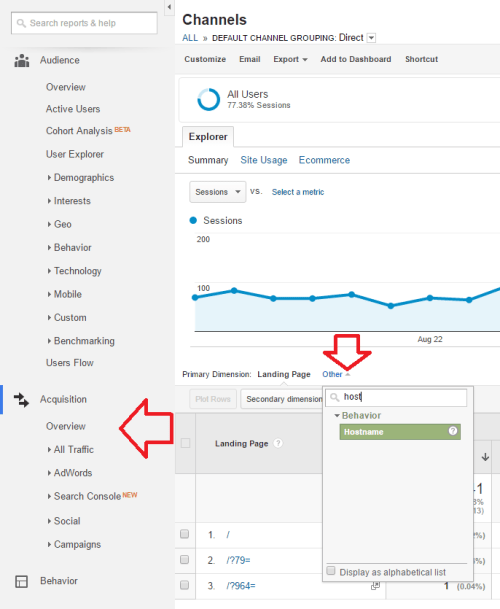Click help icon next to Hostname
Viewport: 500px width, 609px height.
point(453,431)
